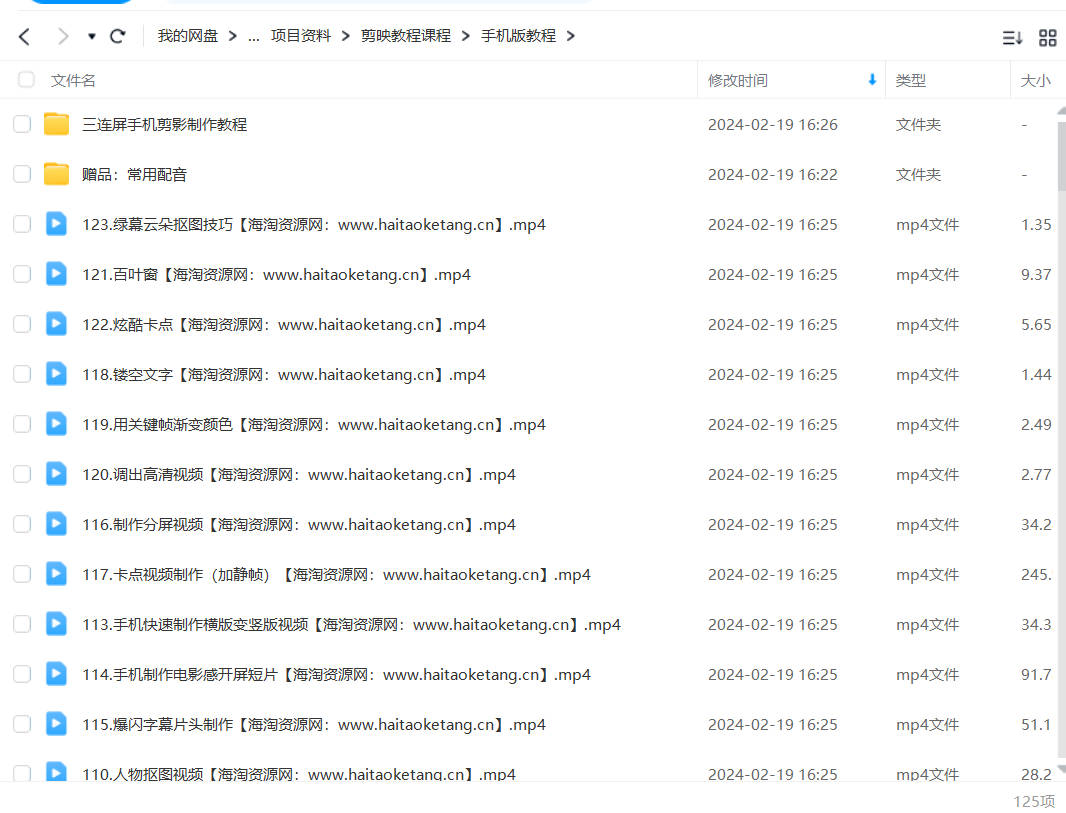
Task: Go back with the left arrow
Action: (24, 36)
